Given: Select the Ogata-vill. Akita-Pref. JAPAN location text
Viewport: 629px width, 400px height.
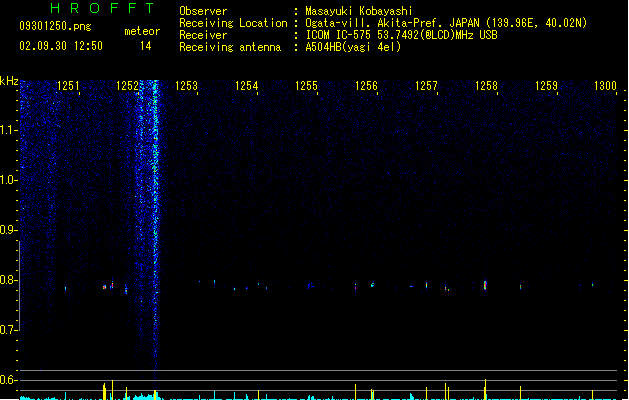Looking at the screenshot, I should coord(446,23).
